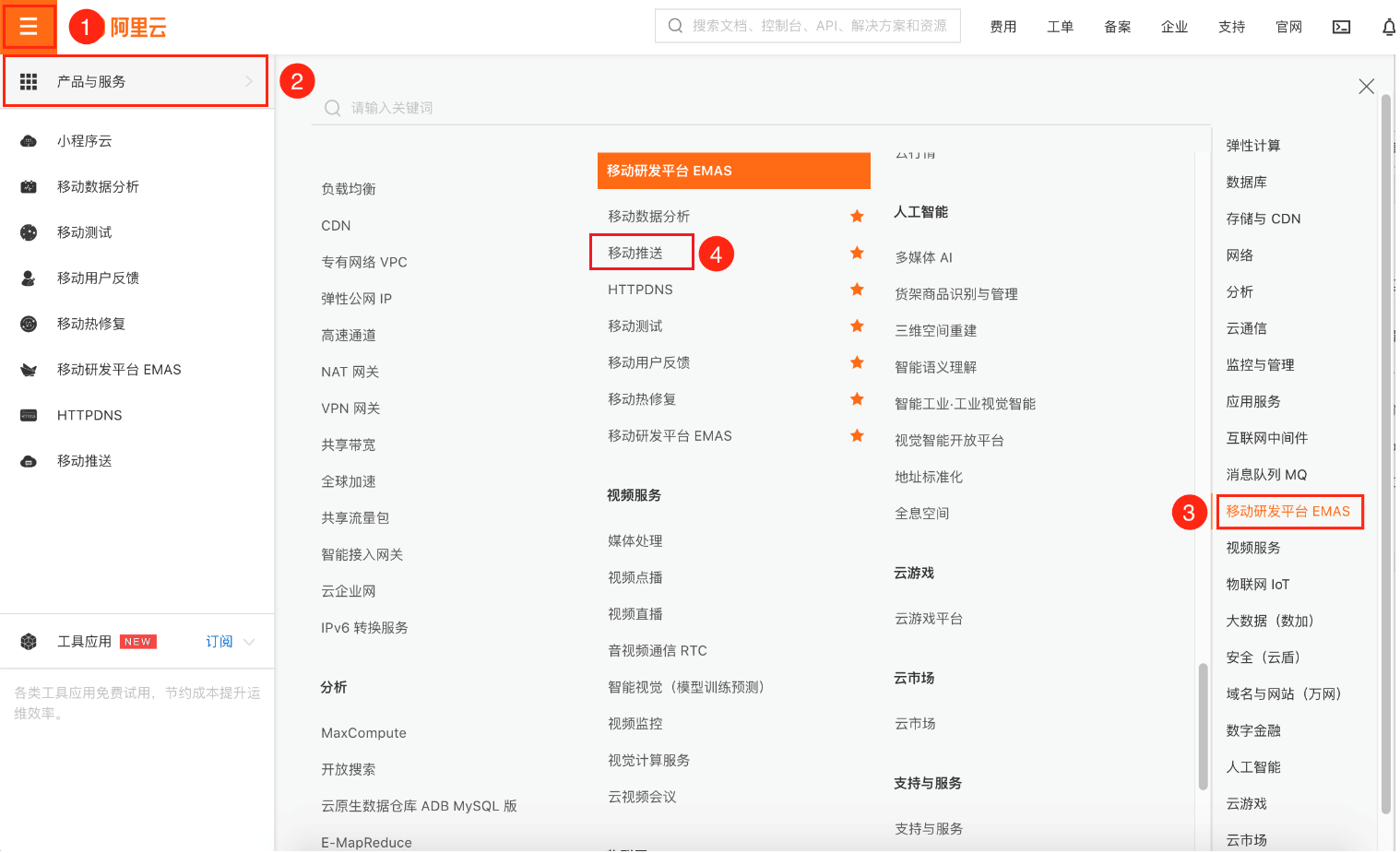Open the hamburger navigation menu

coord(29,26)
